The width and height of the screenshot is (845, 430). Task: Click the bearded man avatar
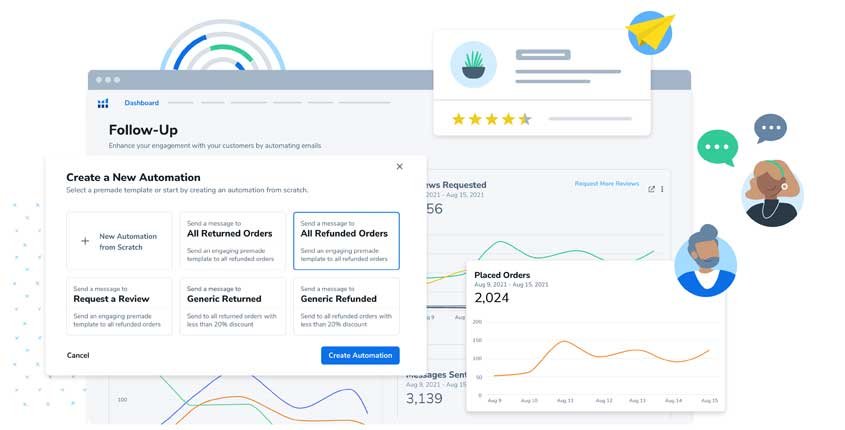[x=705, y=263]
